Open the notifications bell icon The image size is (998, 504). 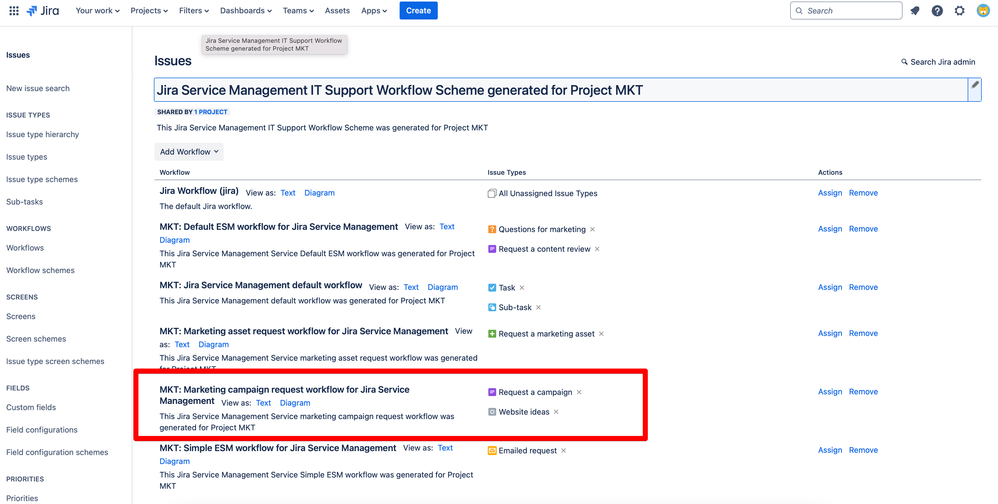[915, 11]
